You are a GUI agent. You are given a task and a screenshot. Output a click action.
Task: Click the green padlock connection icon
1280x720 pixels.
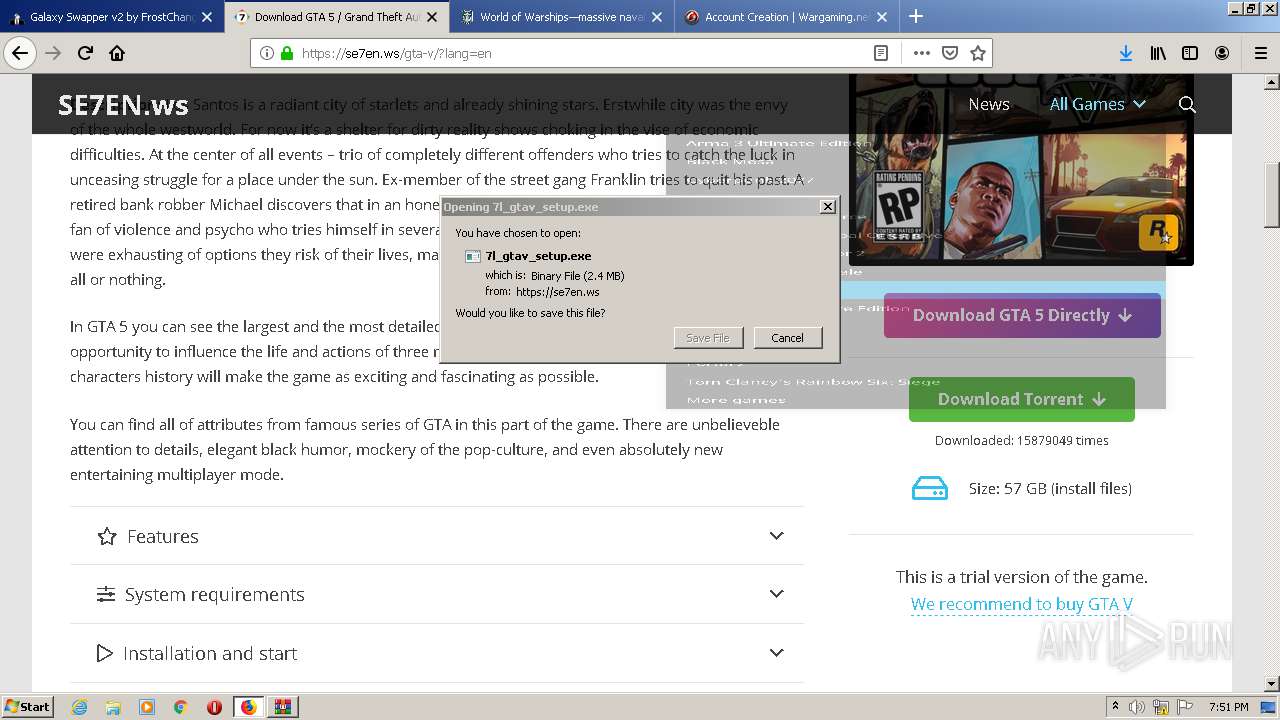tap(287, 53)
